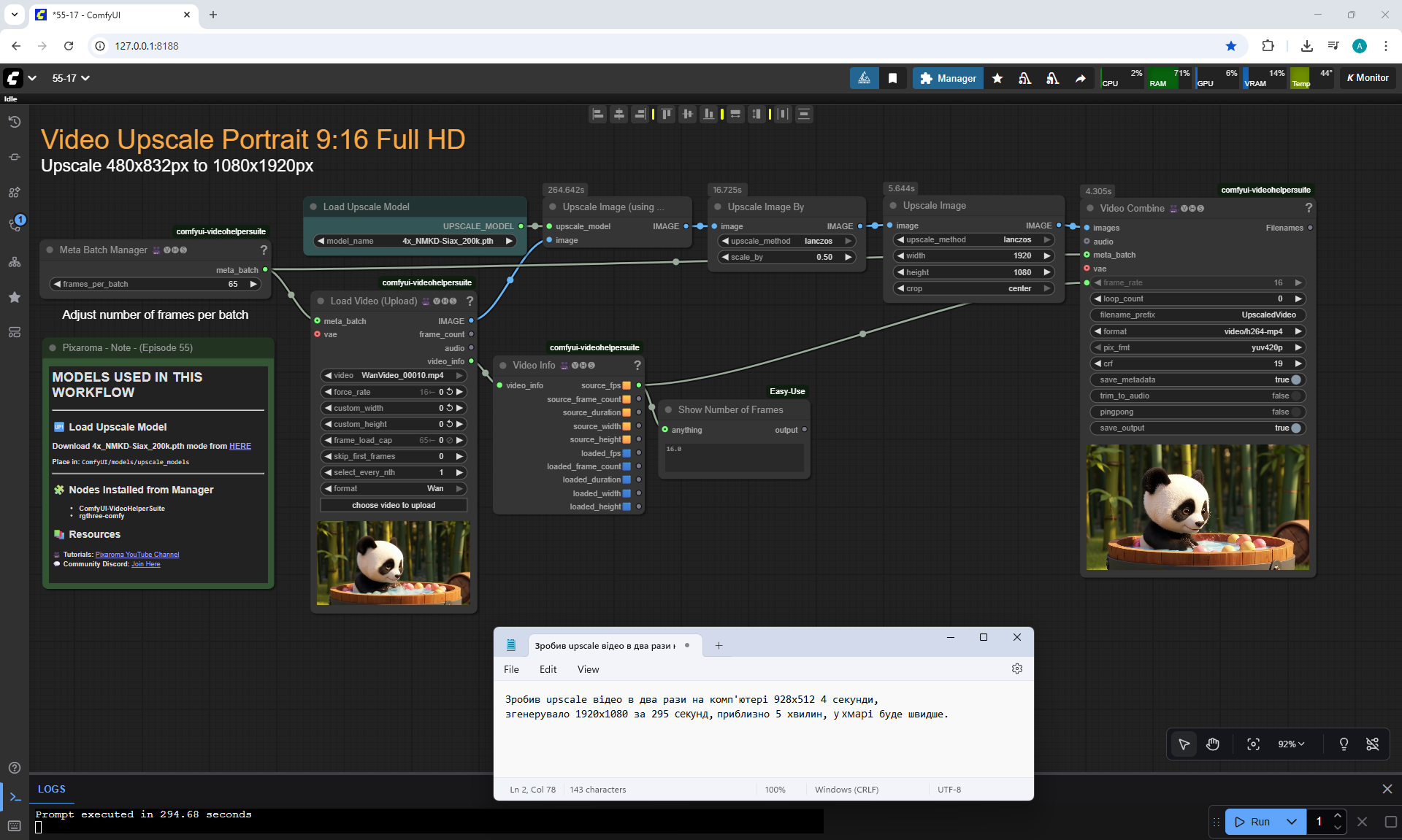Image resolution: width=1402 pixels, height=840 pixels.
Task: Open the Edit menu in Notepad
Action: pyautogui.click(x=548, y=669)
